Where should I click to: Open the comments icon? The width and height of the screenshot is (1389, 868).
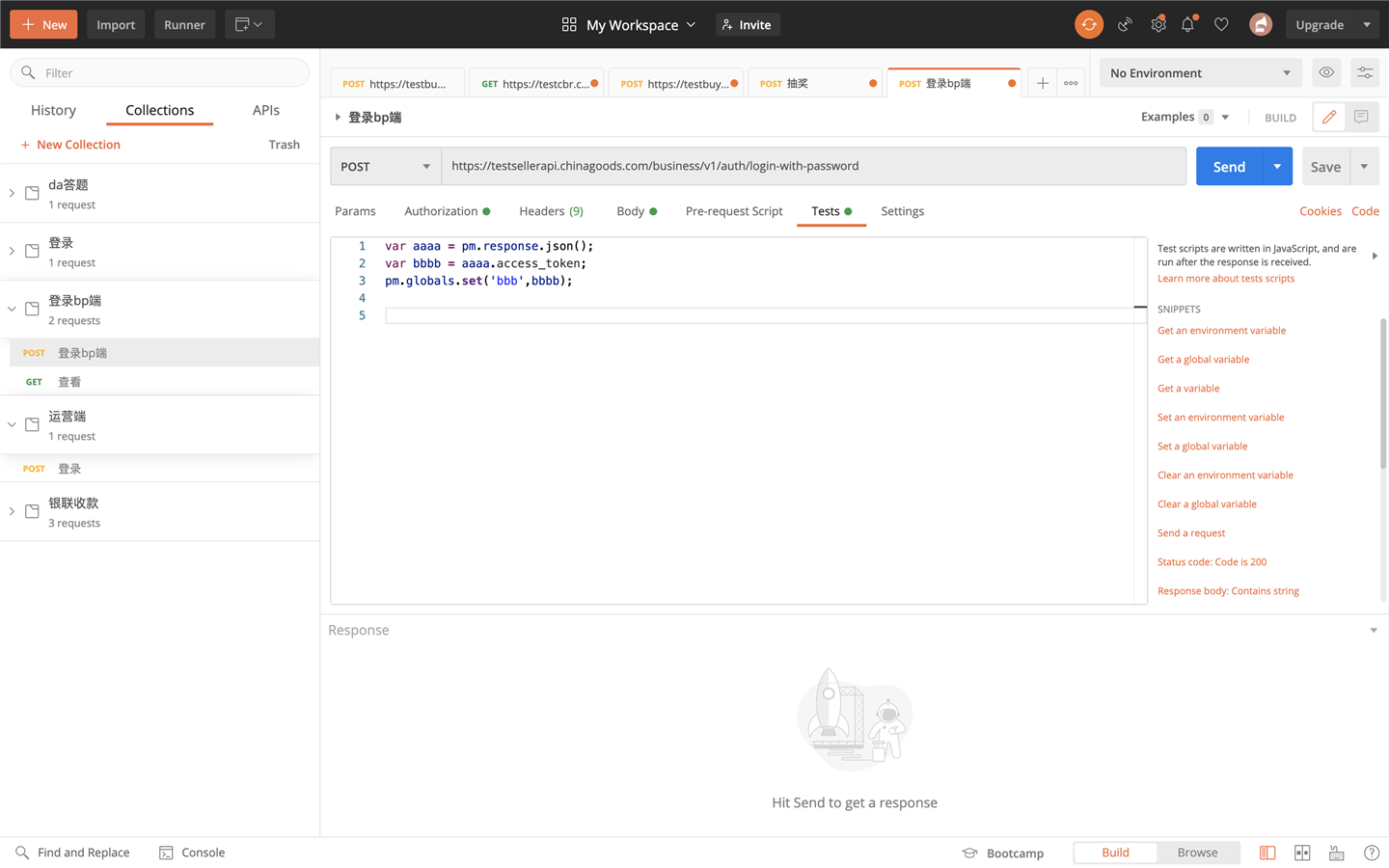point(1361,117)
